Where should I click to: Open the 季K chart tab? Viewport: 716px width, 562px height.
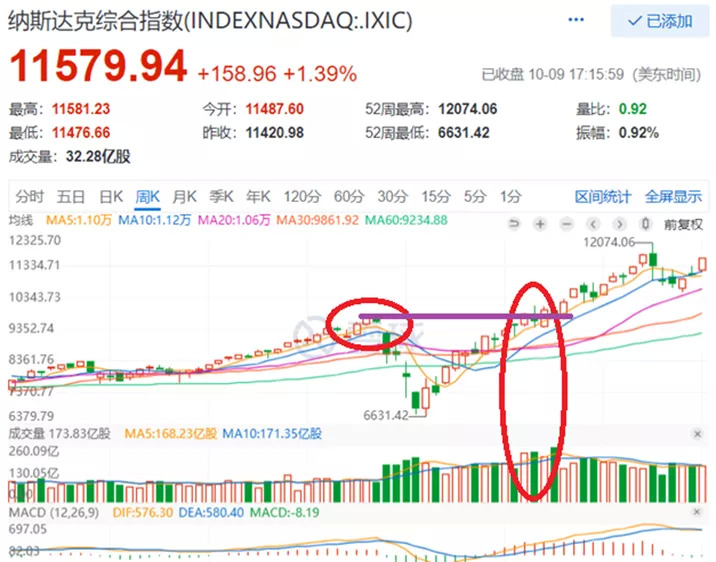point(221,197)
